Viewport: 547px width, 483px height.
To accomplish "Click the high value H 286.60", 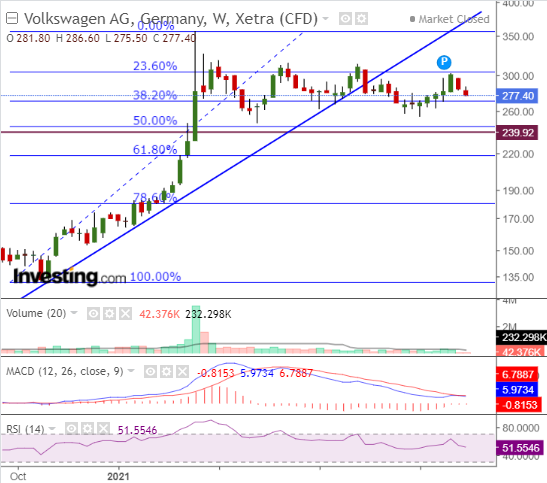I will 78,38.
